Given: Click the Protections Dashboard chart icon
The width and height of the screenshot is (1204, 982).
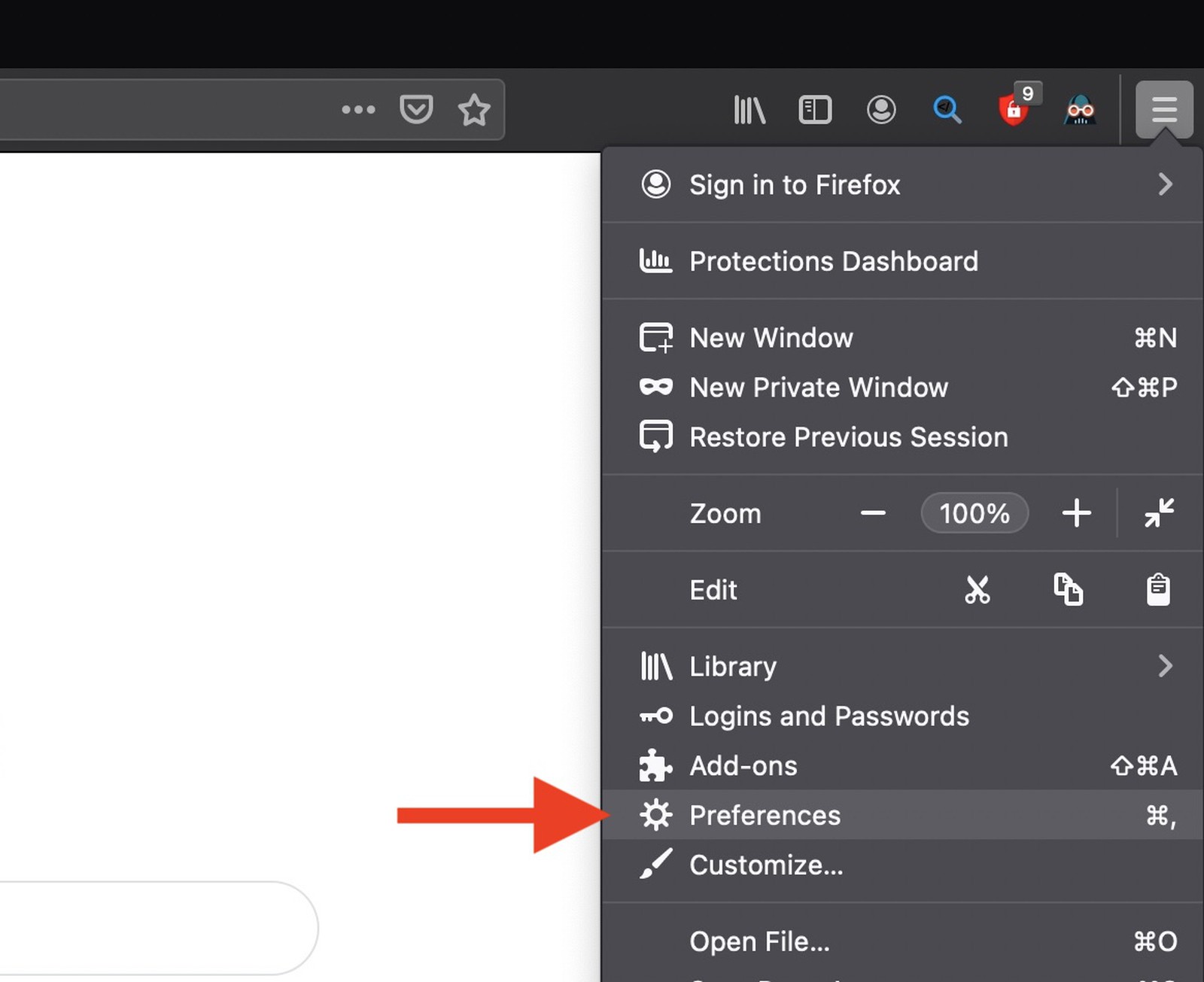Looking at the screenshot, I should click(x=655, y=261).
